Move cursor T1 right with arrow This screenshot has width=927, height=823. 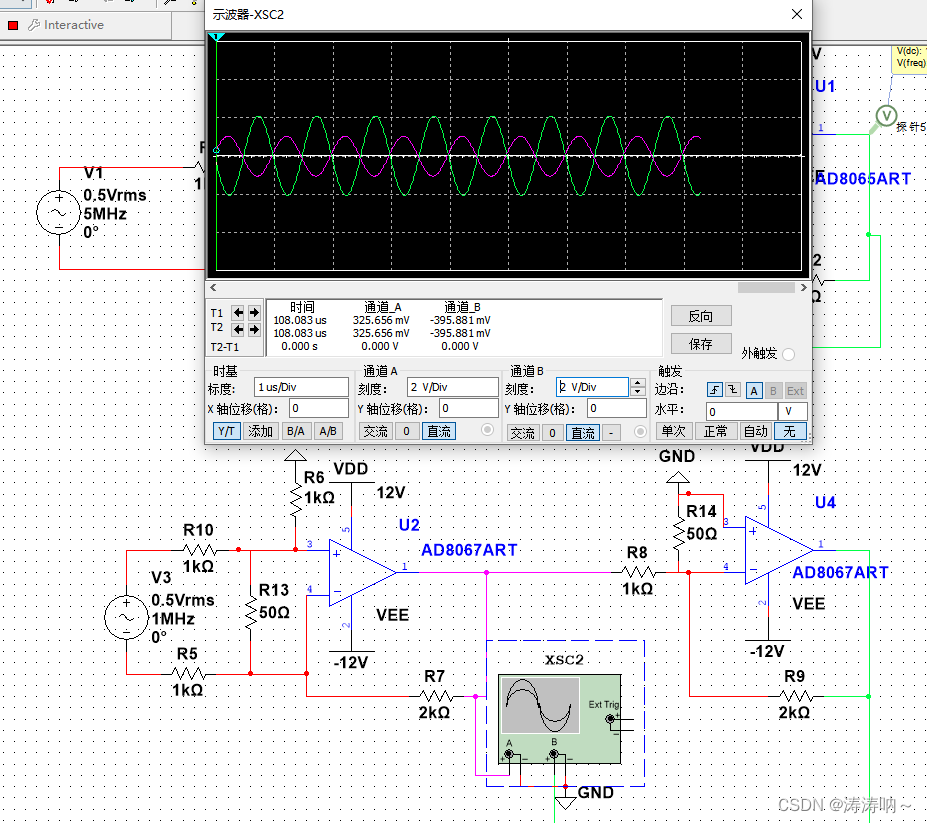pos(254,313)
